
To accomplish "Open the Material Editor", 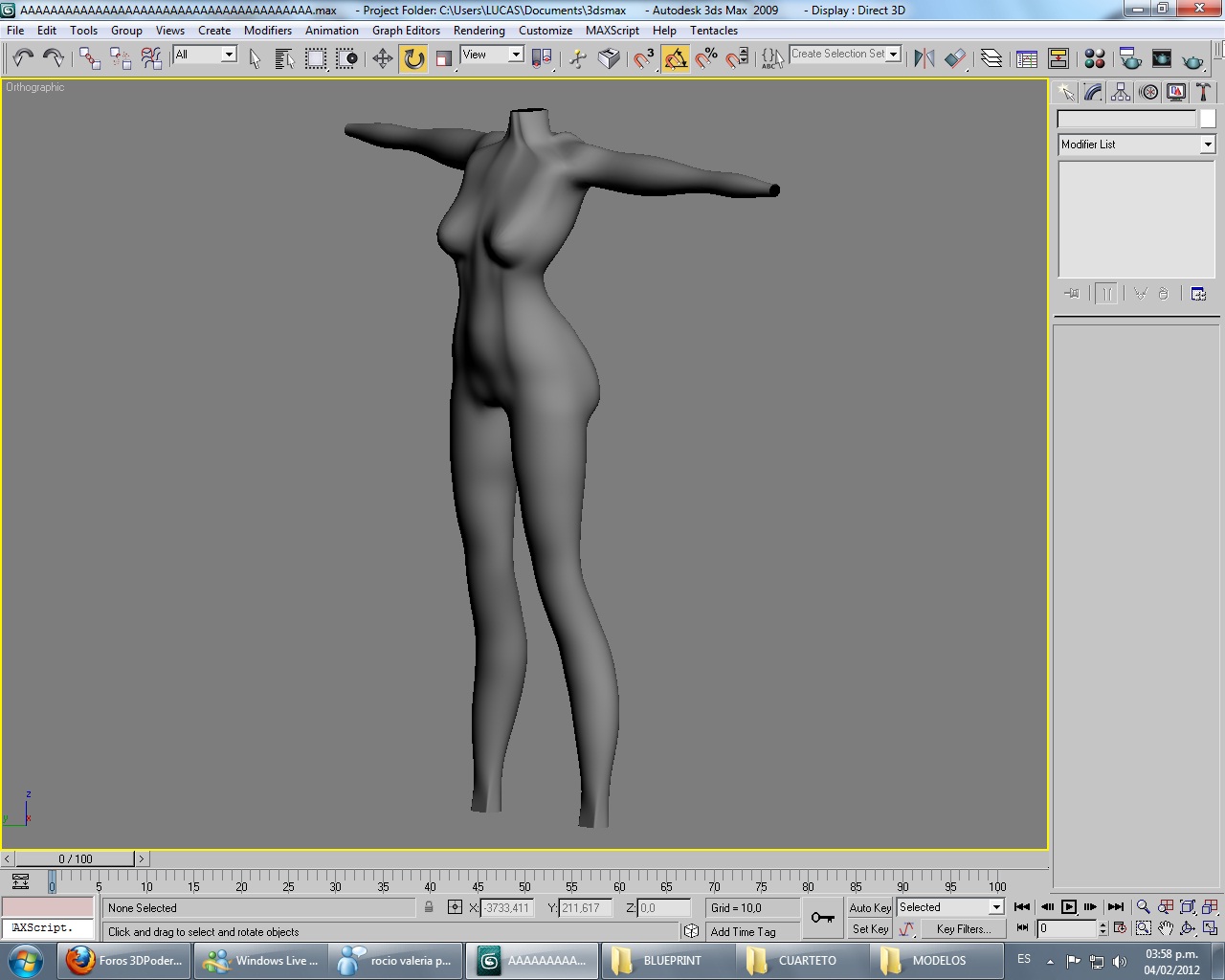I will pos(1095,59).
